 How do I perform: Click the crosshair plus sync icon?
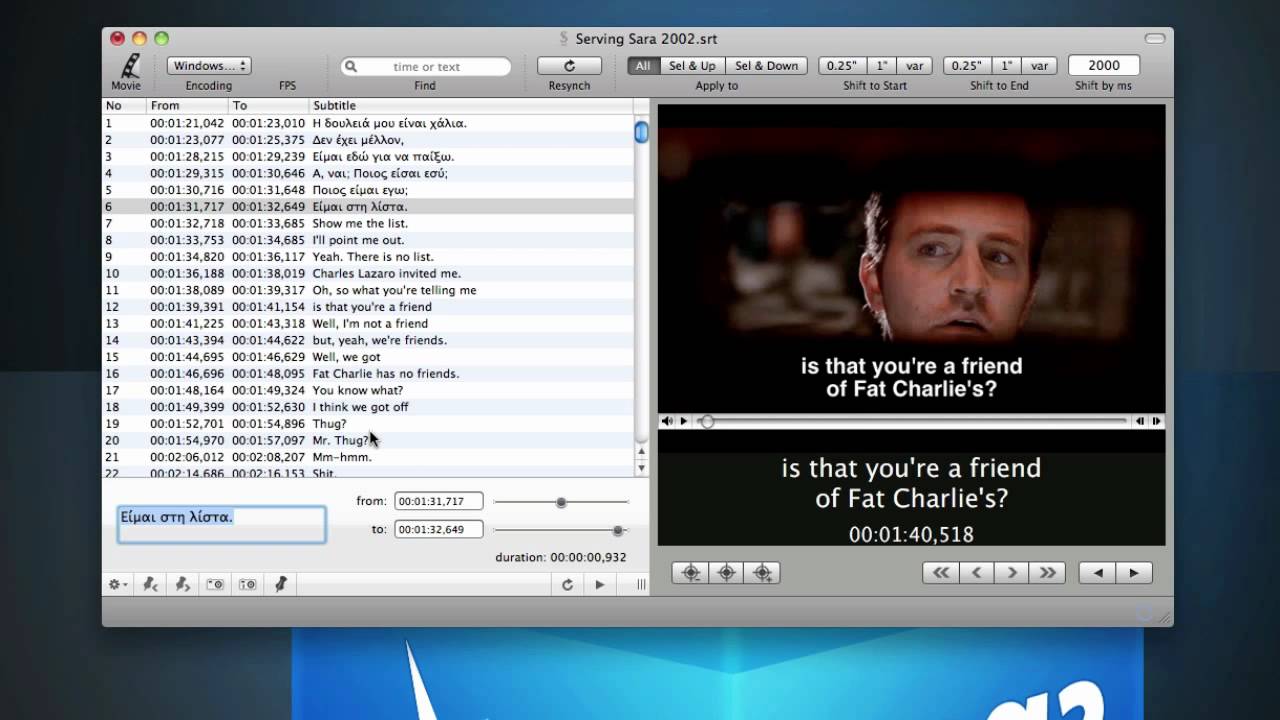point(762,573)
